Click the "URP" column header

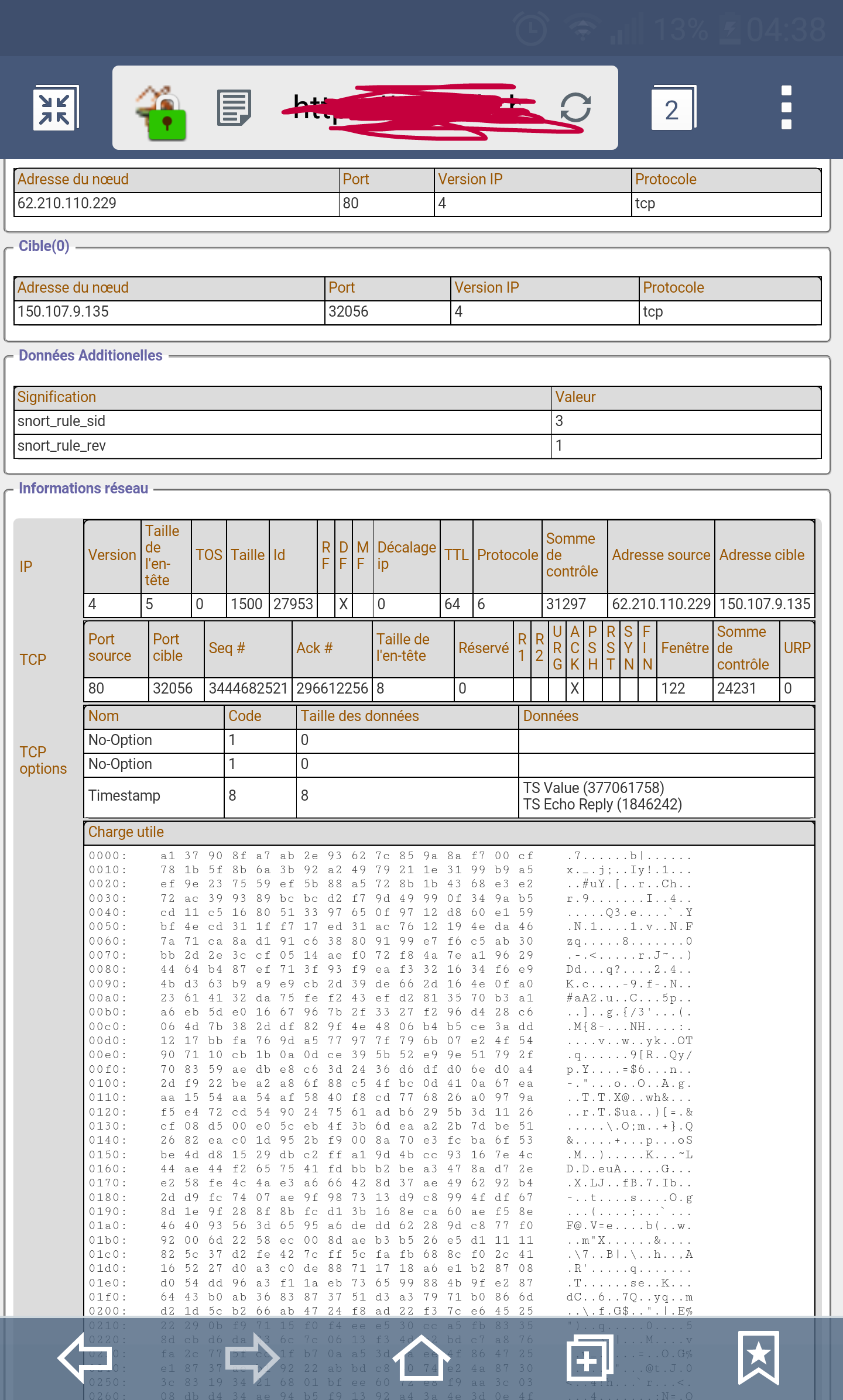(x=797, y=648)
